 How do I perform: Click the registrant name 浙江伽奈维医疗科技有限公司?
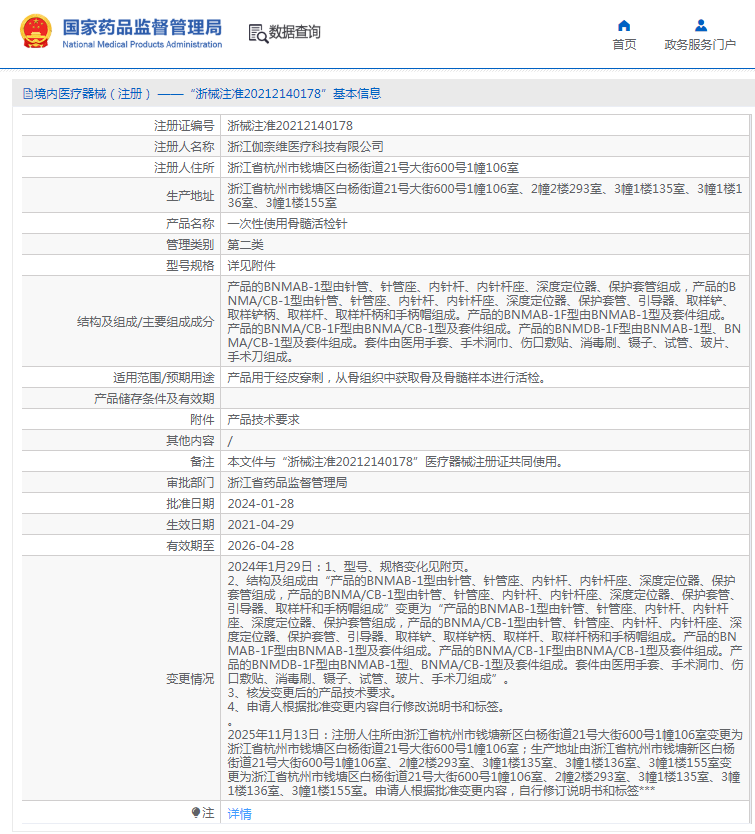coord(305,147)
